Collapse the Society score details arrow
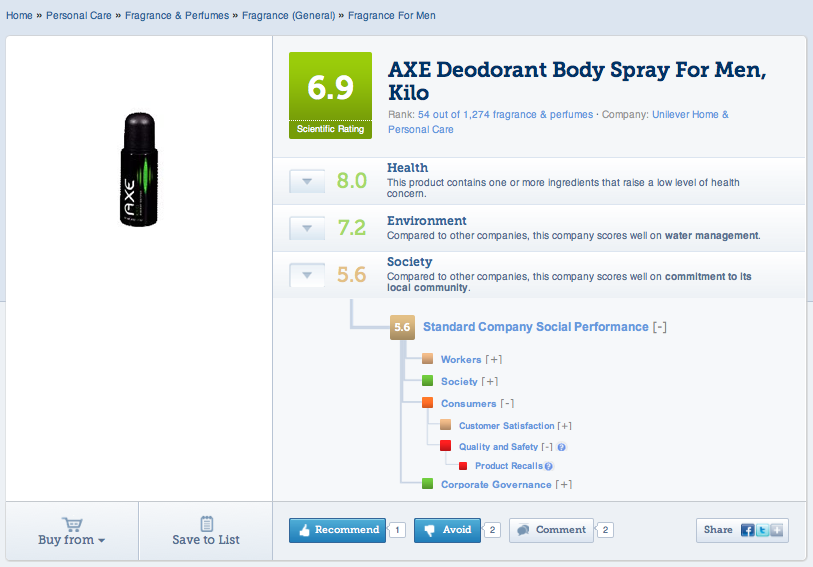 tap(307, 275)
